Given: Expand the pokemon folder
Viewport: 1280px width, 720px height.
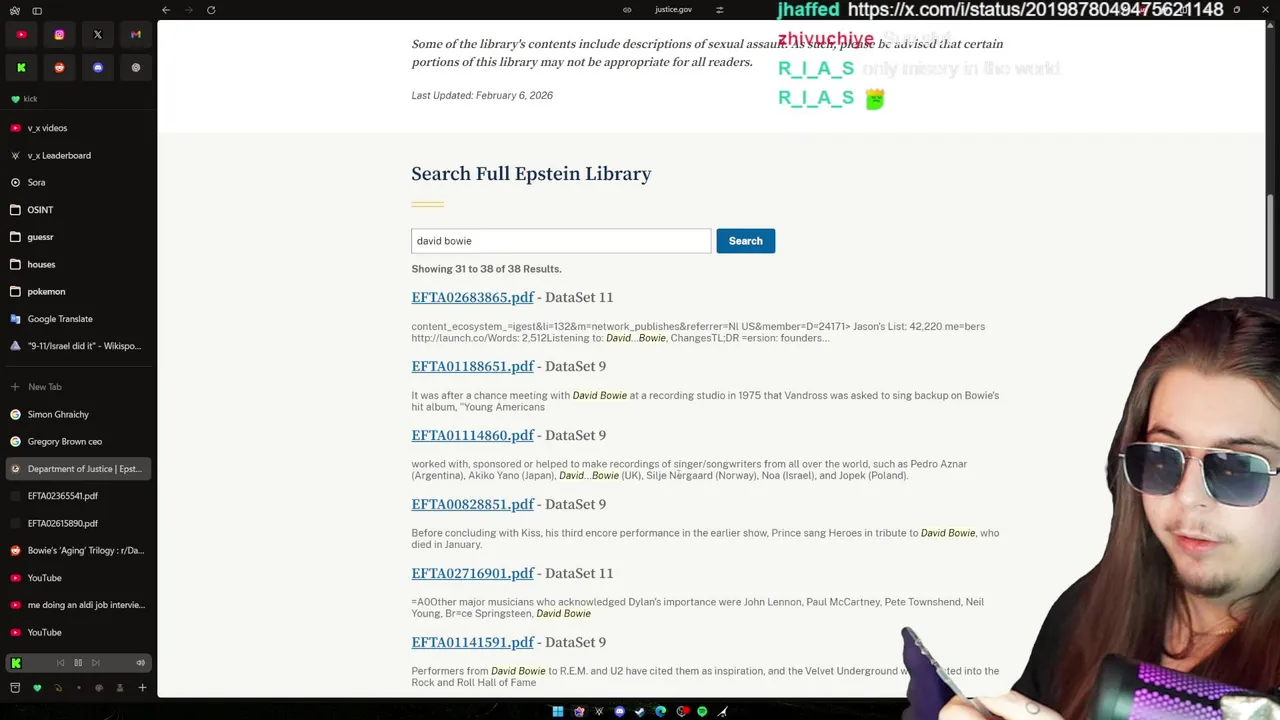Looking at the screenshot, I should click(x=78, y=291).
